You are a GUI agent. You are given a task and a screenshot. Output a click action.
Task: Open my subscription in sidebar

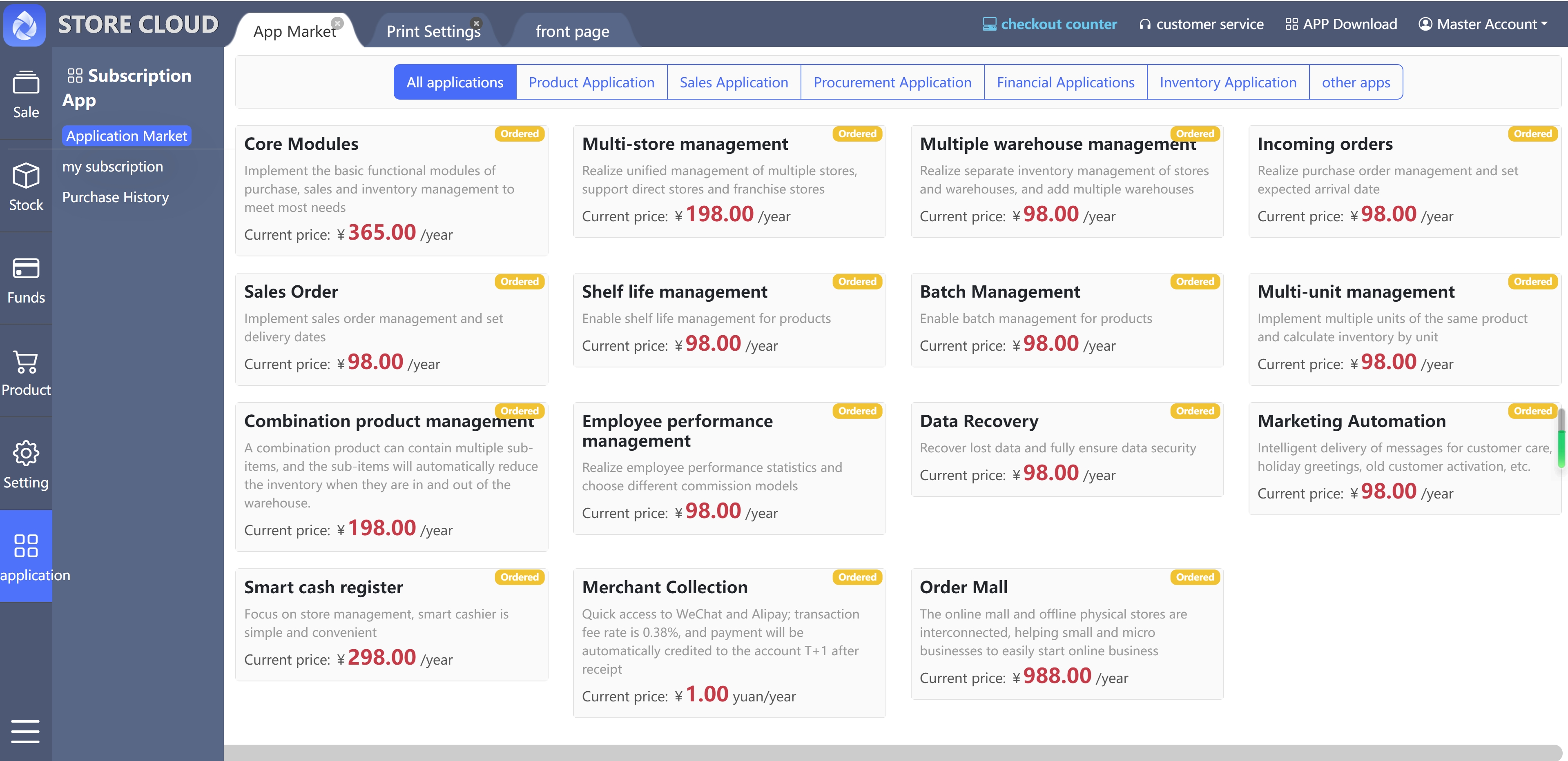tap(113, 167)
